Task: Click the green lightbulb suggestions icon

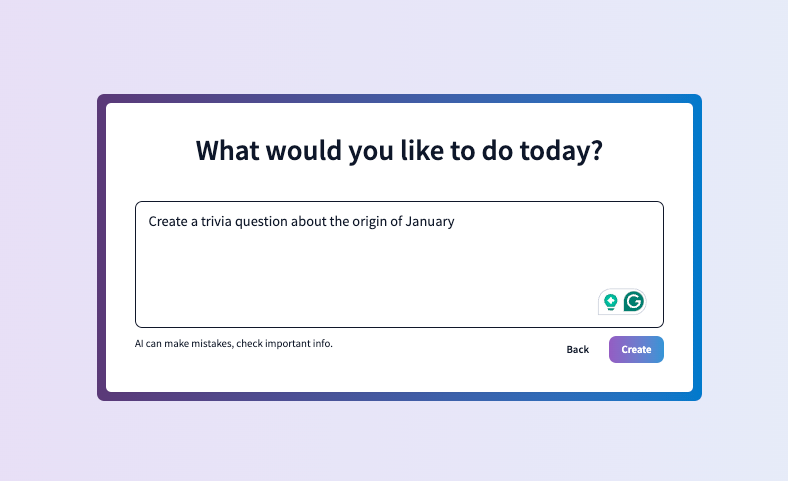Action: click(x=611, y=302)
